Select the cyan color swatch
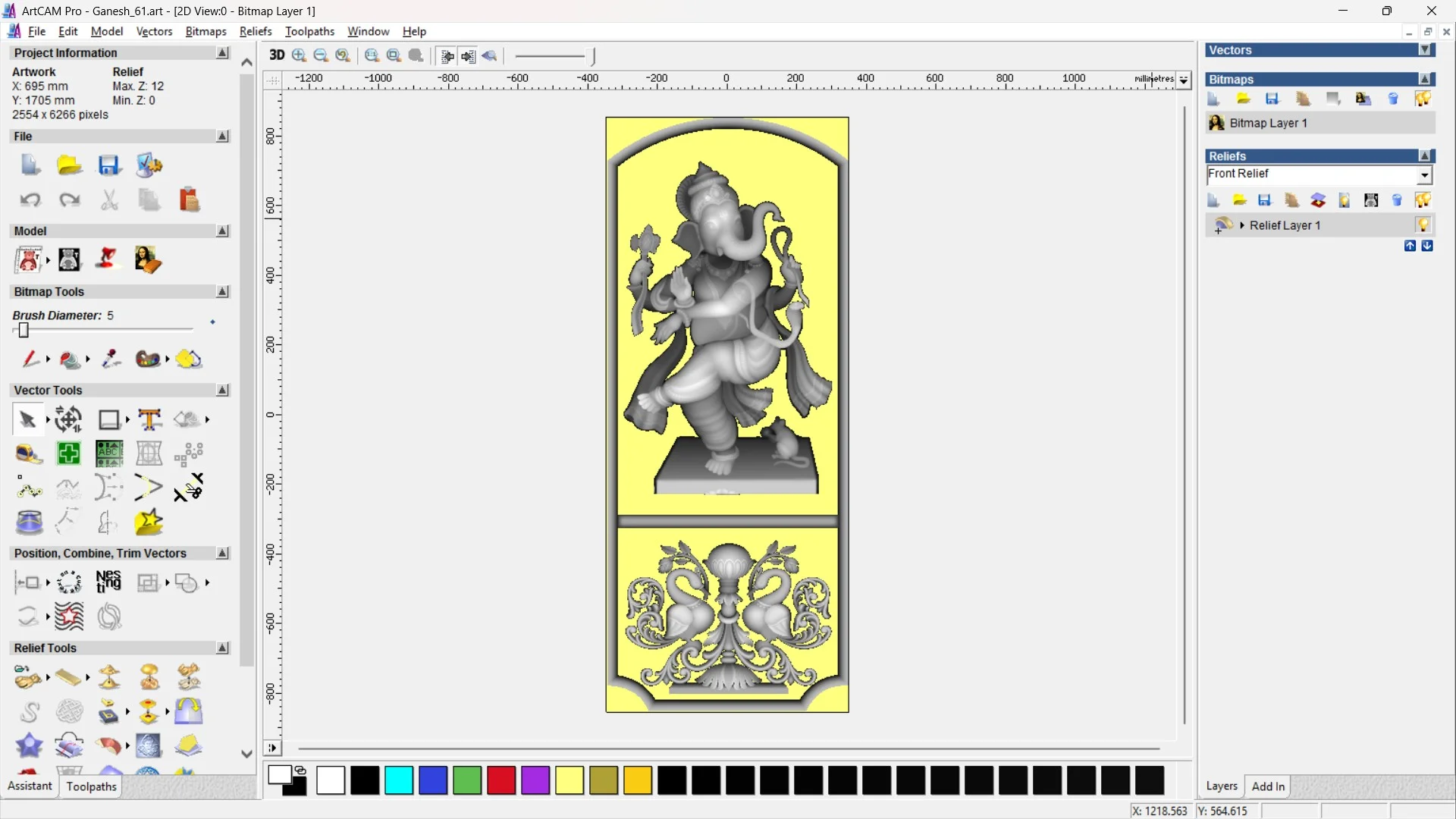This screenshot has height=819, width=1456. 399,780
